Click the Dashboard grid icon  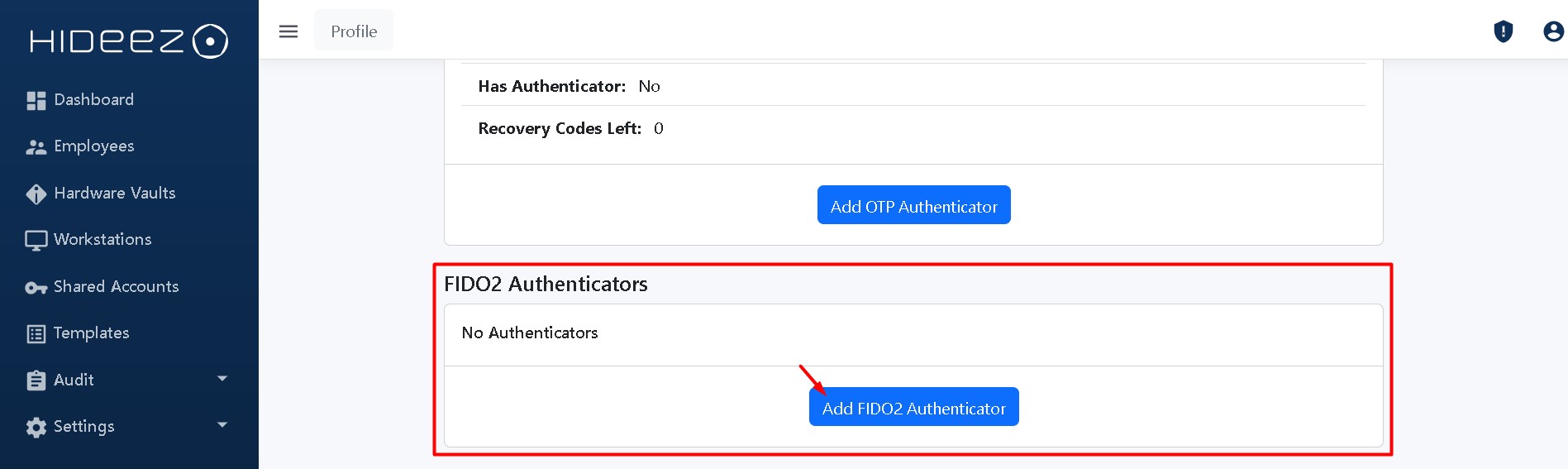(36, 101)
